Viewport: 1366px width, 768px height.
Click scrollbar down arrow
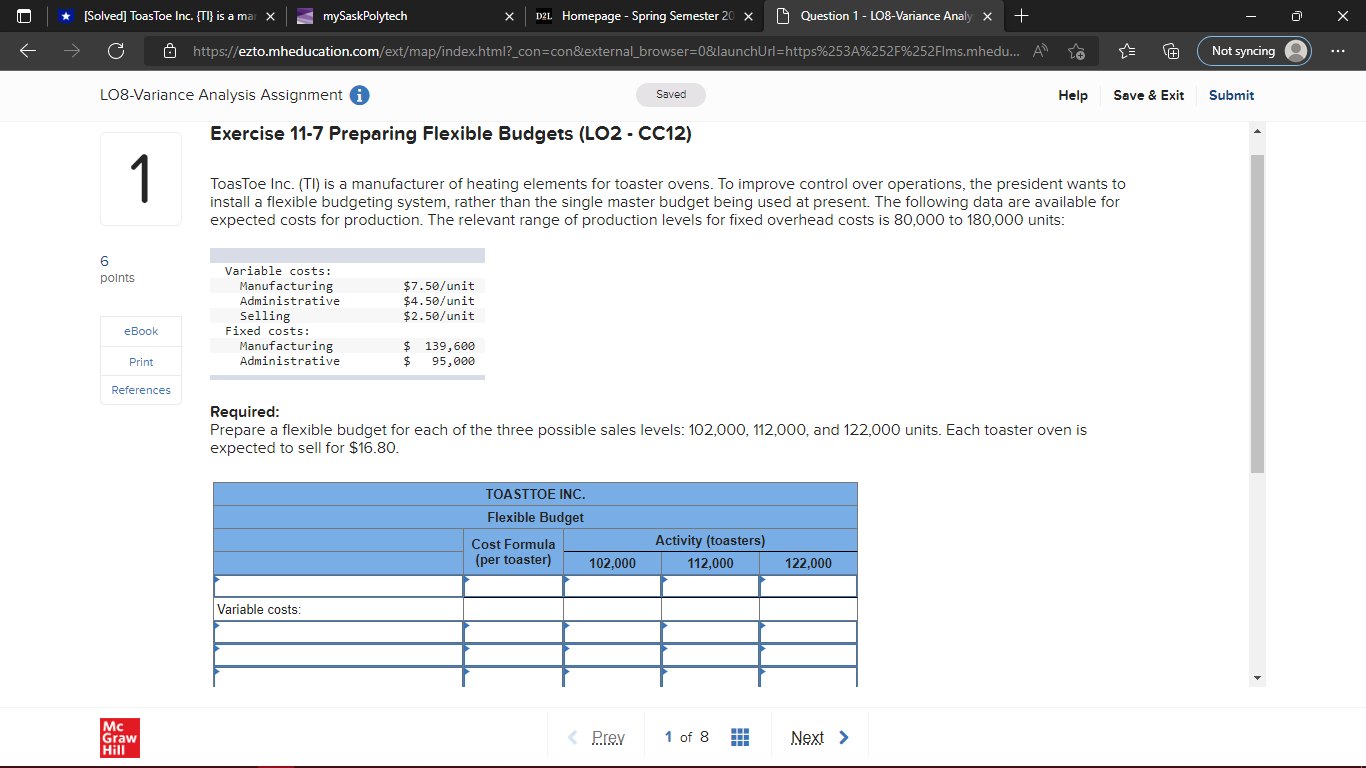(1257, 679)
